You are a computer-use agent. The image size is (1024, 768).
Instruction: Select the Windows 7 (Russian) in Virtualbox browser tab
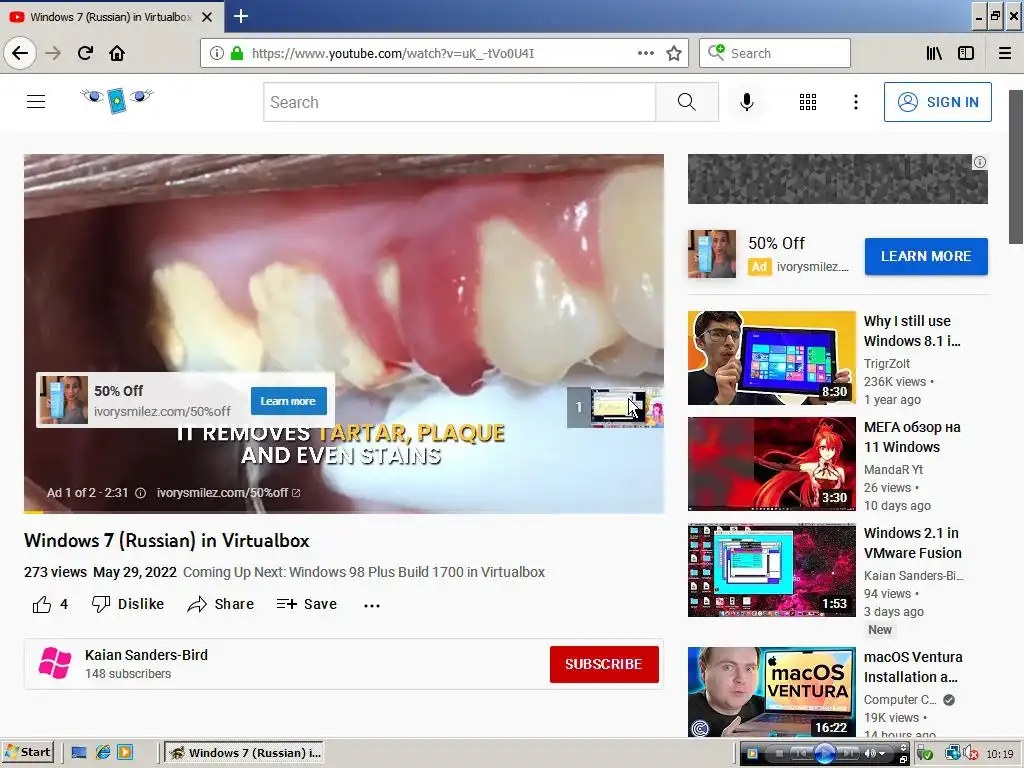(x=111, y=17)
